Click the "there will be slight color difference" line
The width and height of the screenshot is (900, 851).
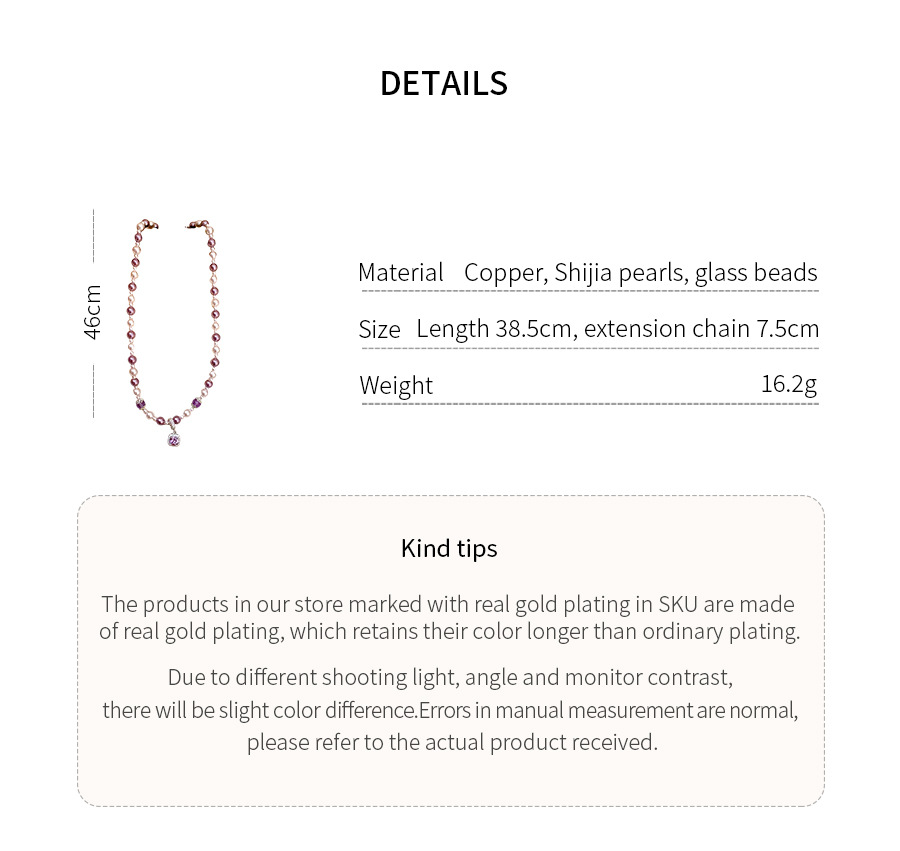(x=450, y=710)
